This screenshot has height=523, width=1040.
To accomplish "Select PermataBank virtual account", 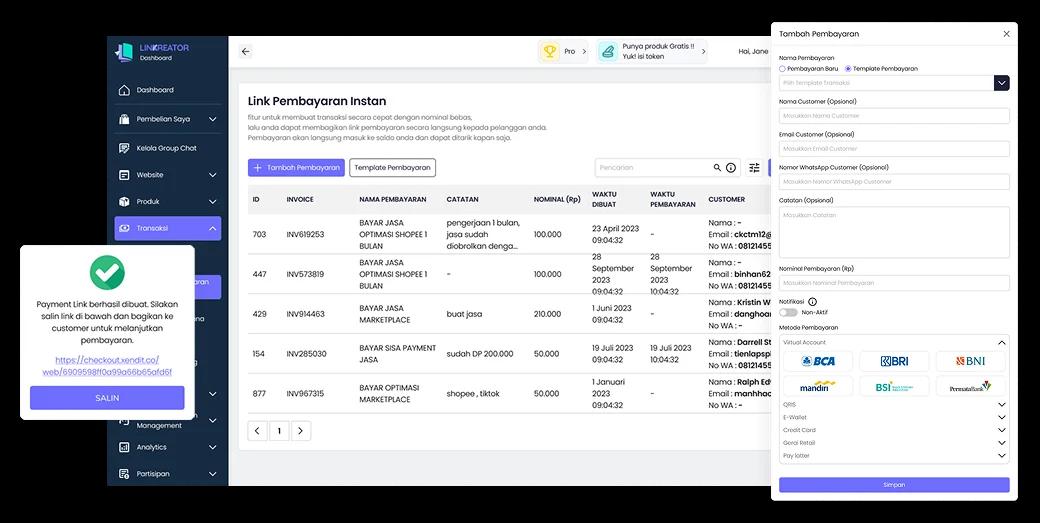I will [970, 386].
